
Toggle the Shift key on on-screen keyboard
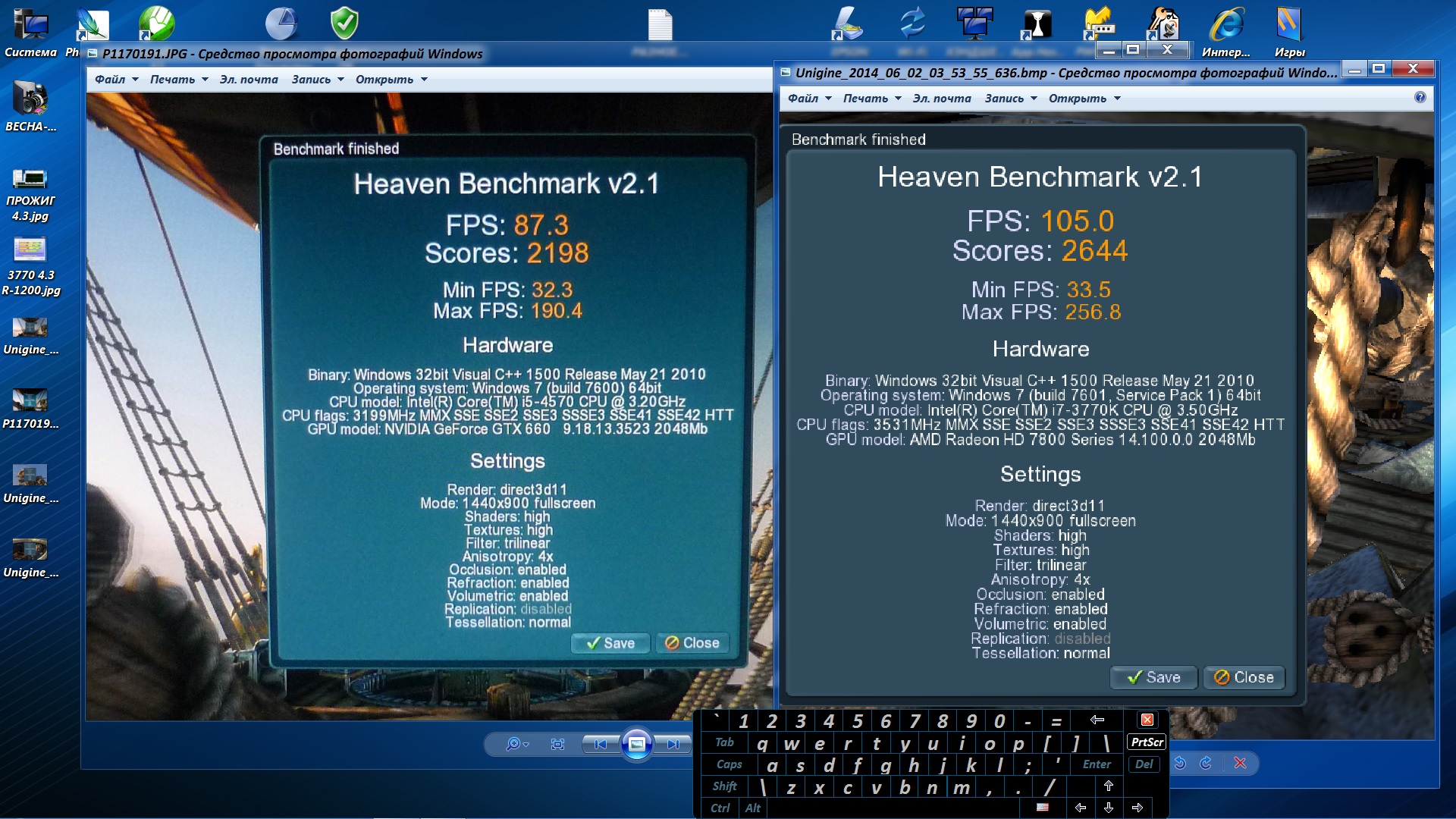tap(725, 786)
